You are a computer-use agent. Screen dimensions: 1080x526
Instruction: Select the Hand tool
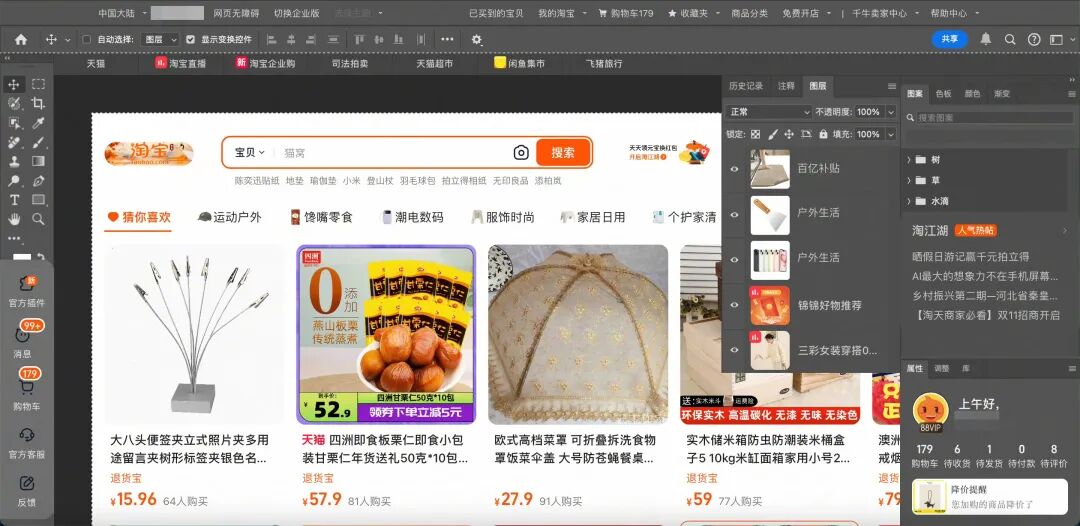pyautogui.click(x=14, y=220)
